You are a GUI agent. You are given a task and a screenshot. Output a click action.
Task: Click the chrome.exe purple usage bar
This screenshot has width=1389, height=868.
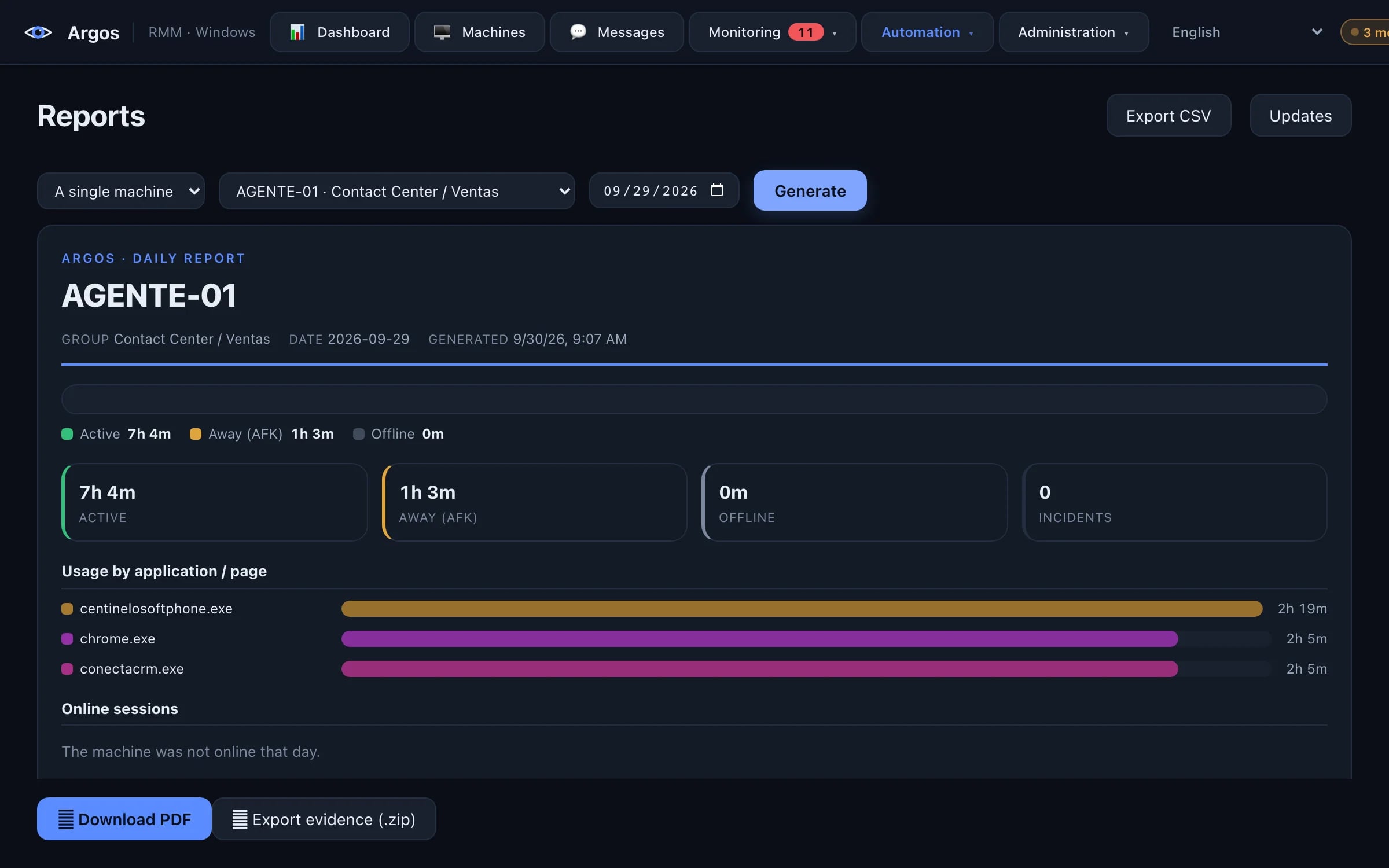point(759,638)
